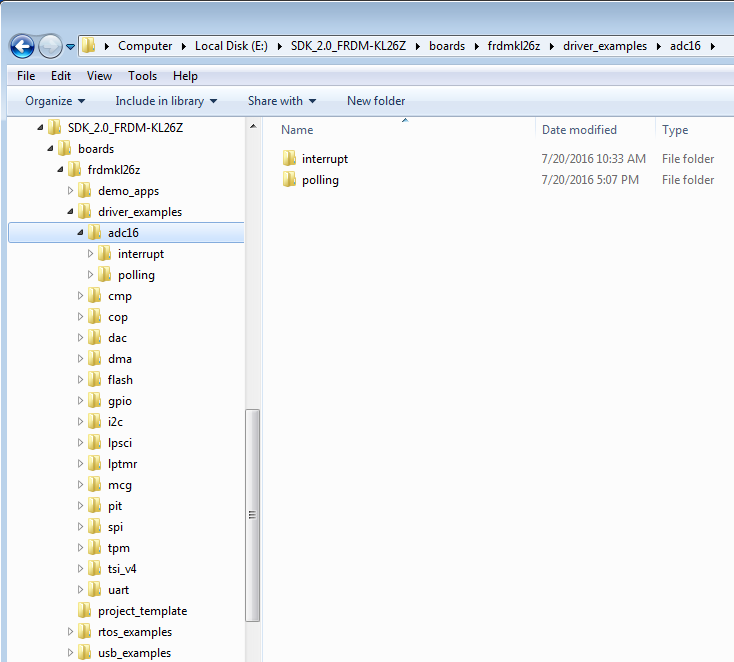Click SDK_2.0_FRDM-KL26Z in the breadcrumb
734x662 pixels.
pyautogui.click(x=348, y=46)
